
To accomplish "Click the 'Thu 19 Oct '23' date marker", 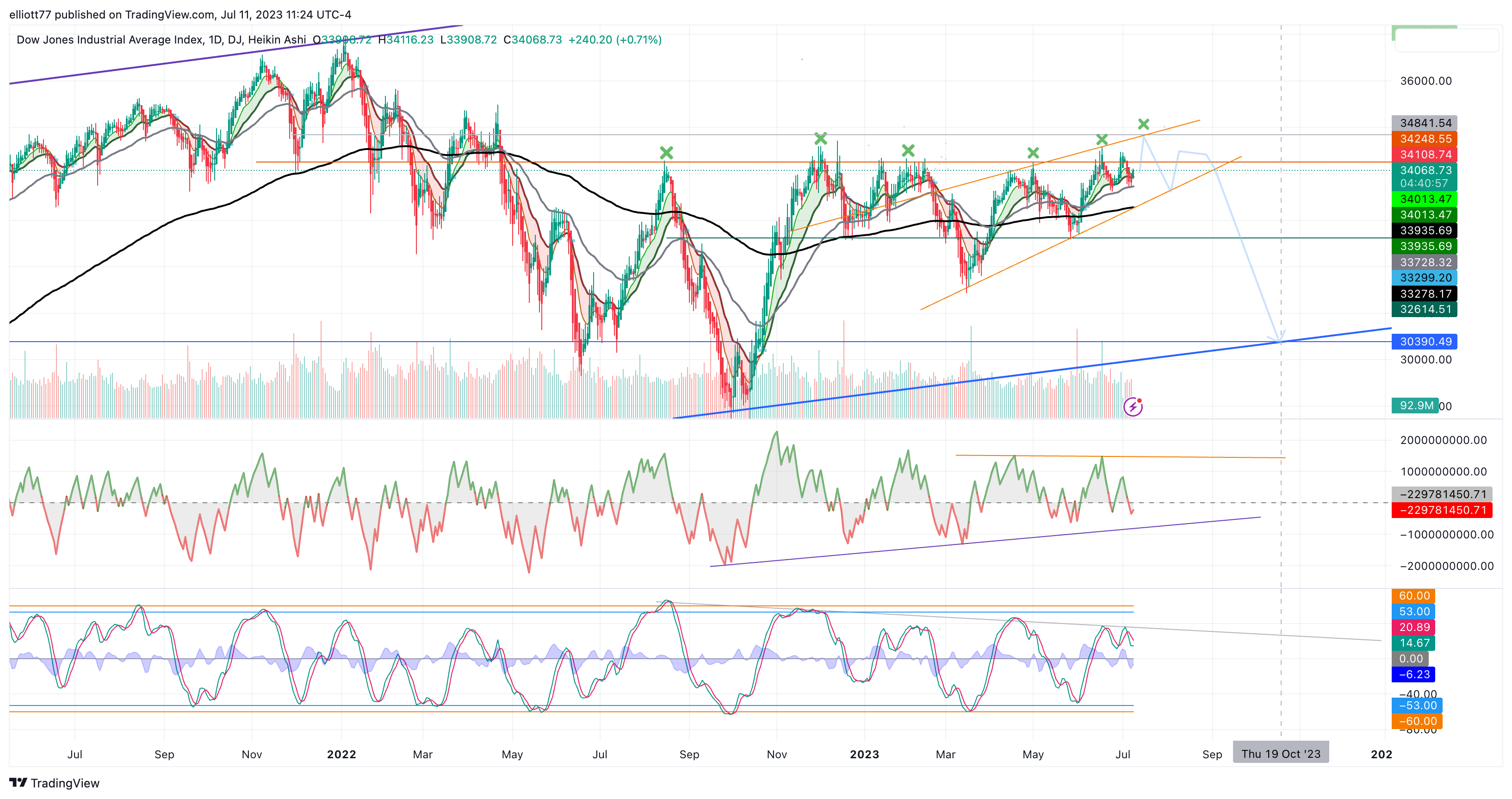I will click(1281, 753).
